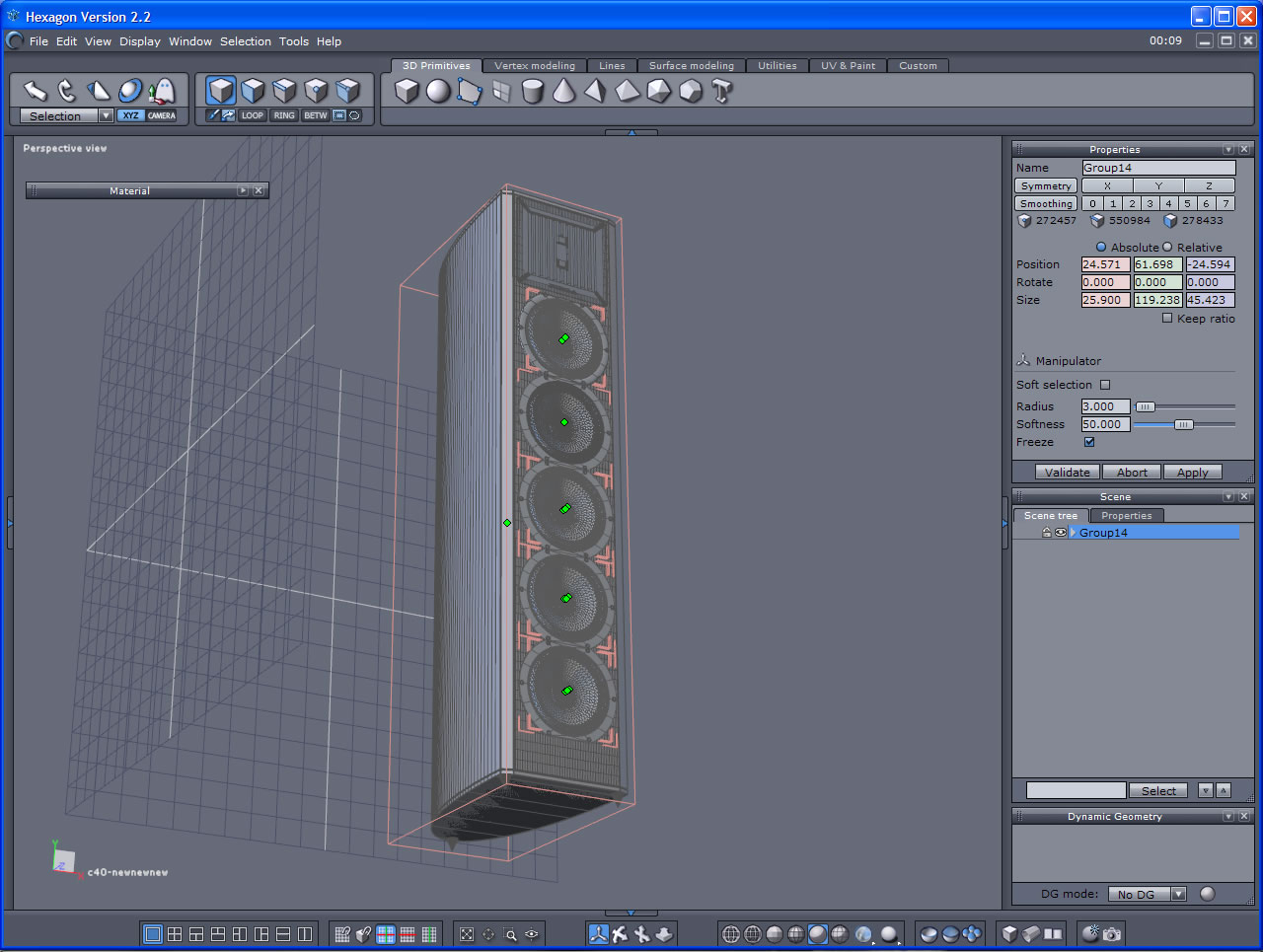Open the Selection mode dropdown
Screen dimensions: 1263x952
(x=106, y=115)
